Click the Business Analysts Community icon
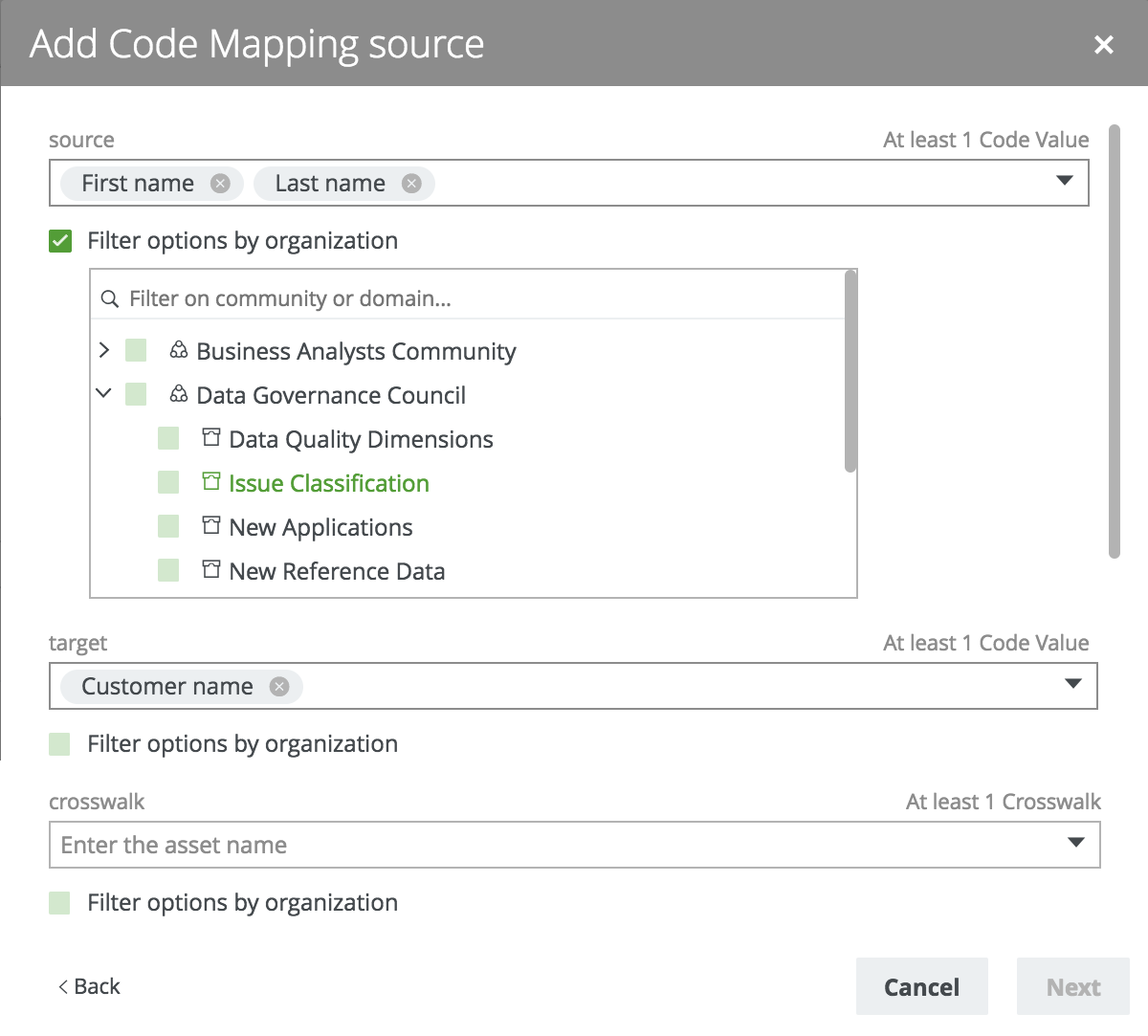1148x1036 pixels. click(179, 351)
